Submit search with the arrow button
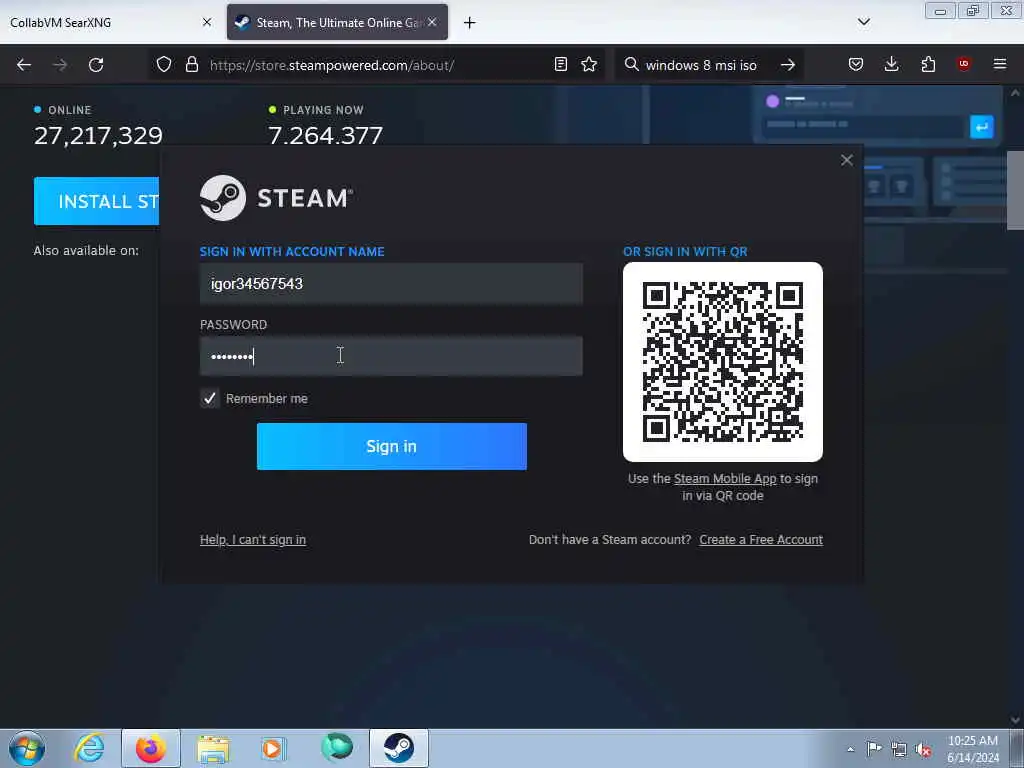 [x=788, y=65]
